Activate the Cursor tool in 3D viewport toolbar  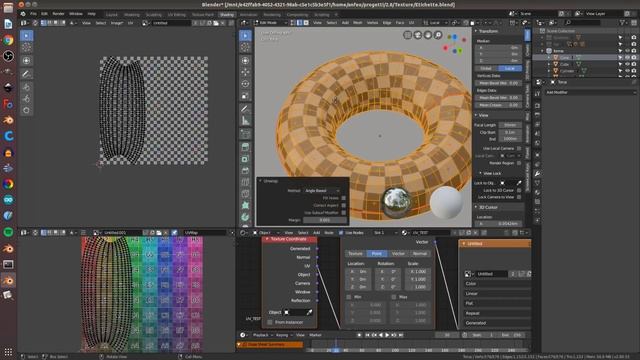point(245,48)
